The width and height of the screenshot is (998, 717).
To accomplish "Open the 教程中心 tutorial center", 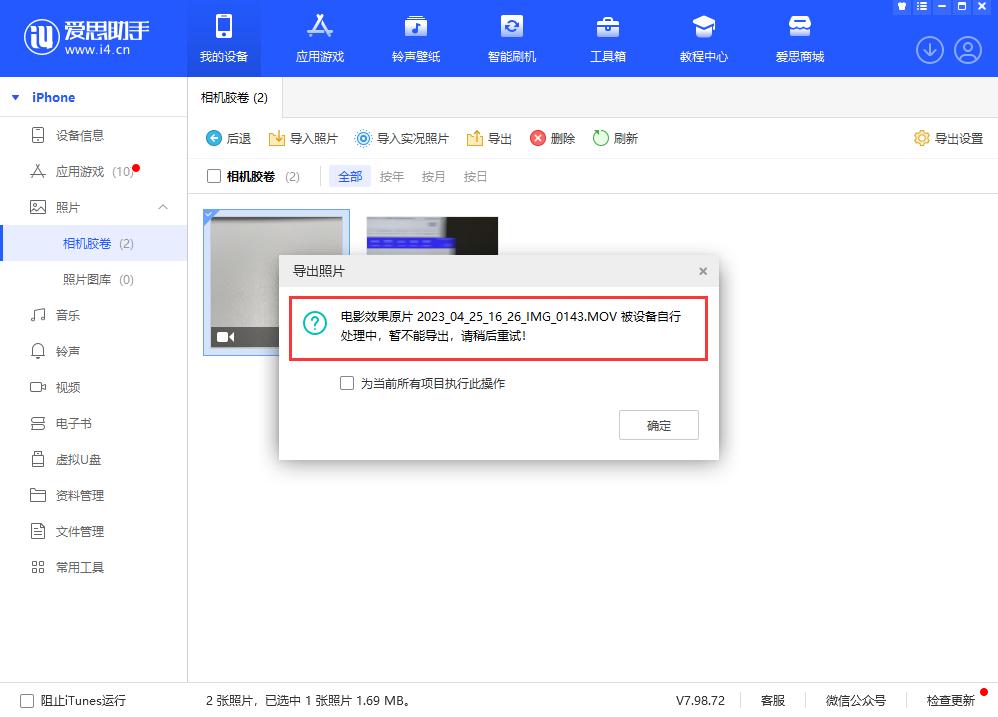I will tap(703, 38).
